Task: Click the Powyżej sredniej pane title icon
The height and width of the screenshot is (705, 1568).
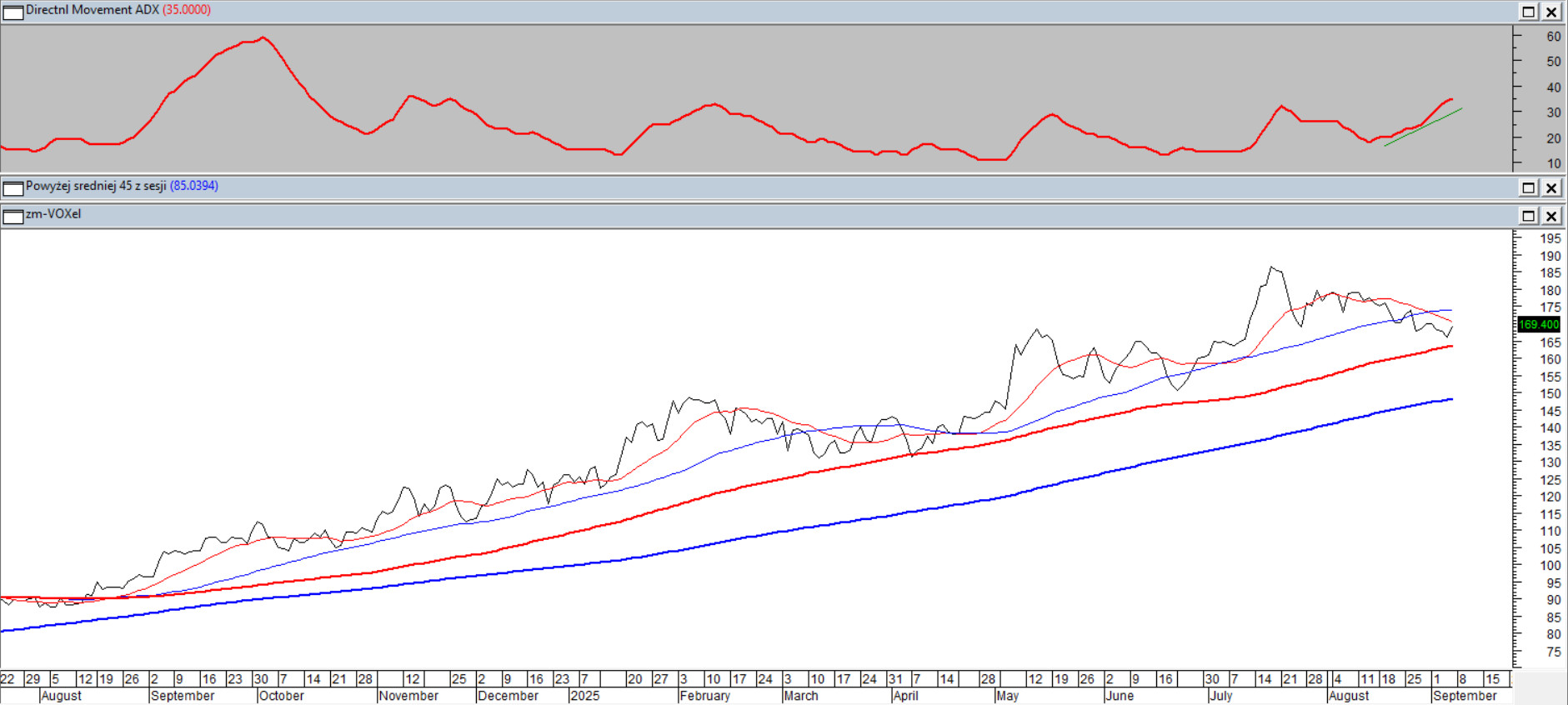Action: pyautogui.click(x=13, y=187)
